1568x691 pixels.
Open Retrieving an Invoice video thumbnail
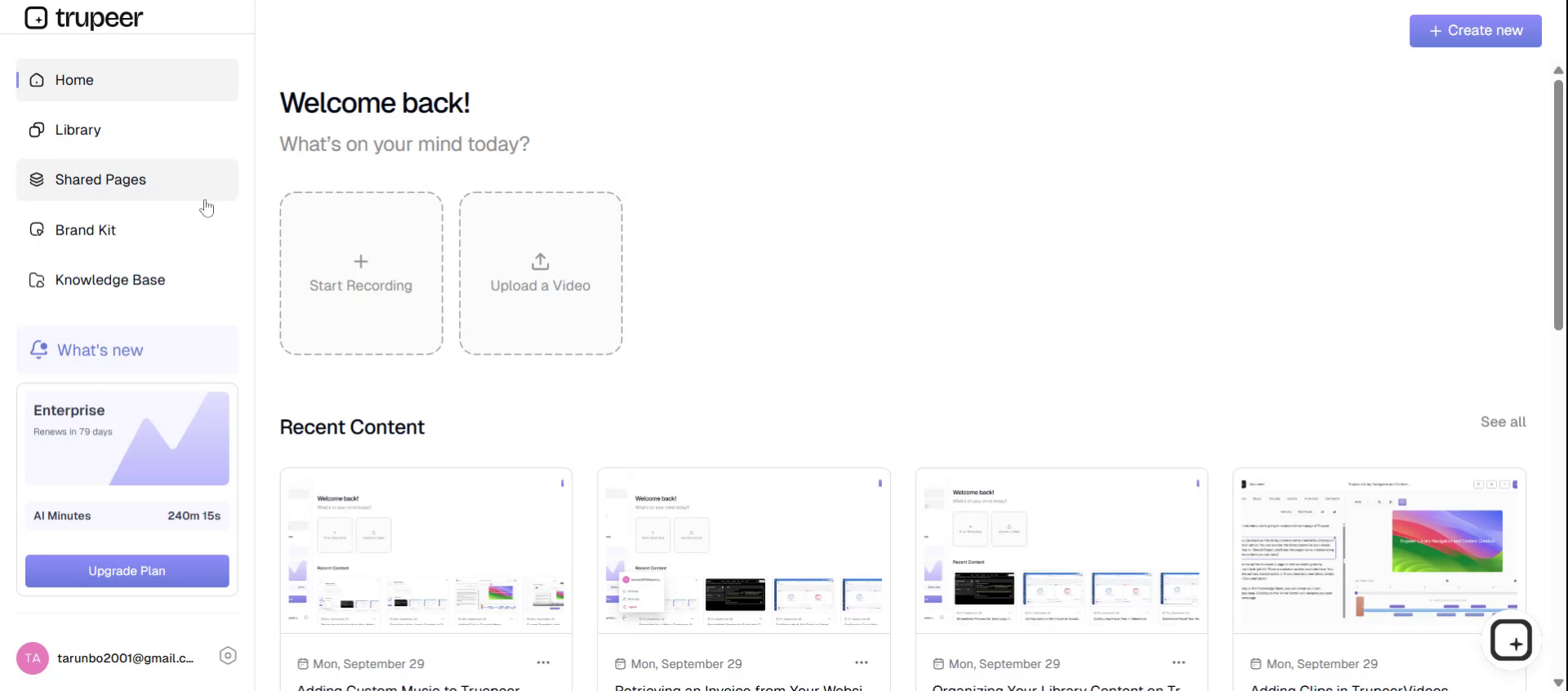[x=744, y=551]
